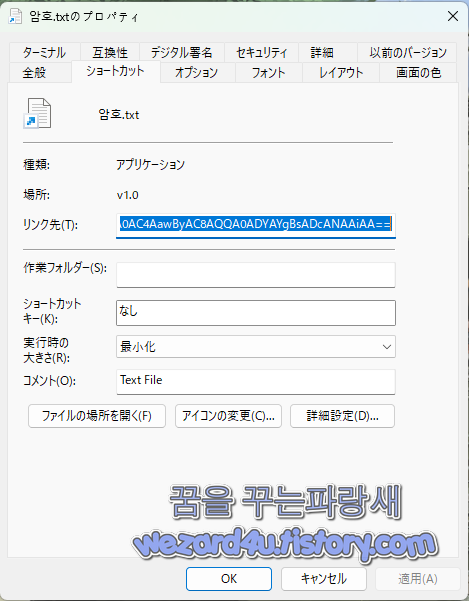
Task: Open the 画面の色 tab
Action: click(x=418, y=72)
